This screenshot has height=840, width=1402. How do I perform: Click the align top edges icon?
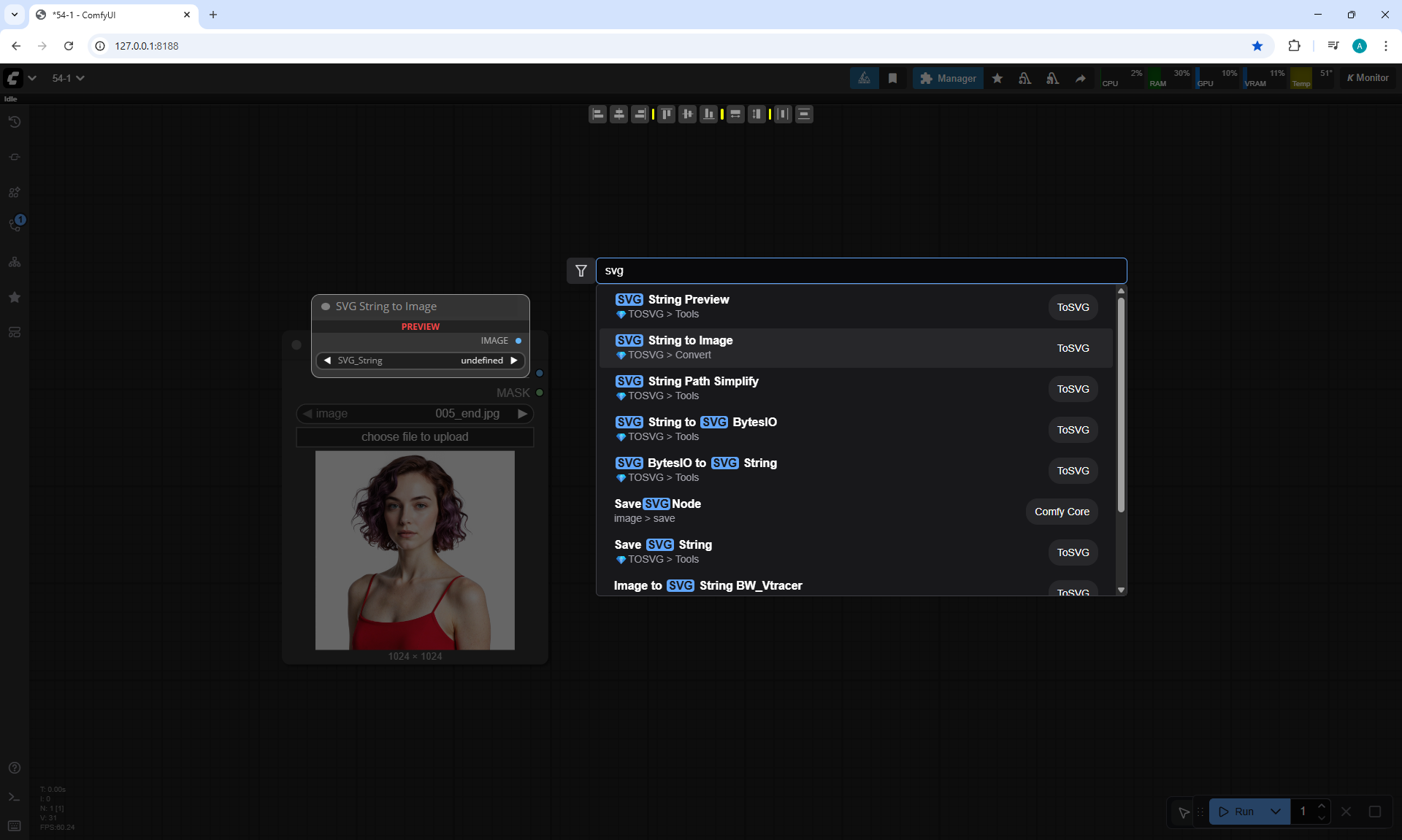[666, 114]
